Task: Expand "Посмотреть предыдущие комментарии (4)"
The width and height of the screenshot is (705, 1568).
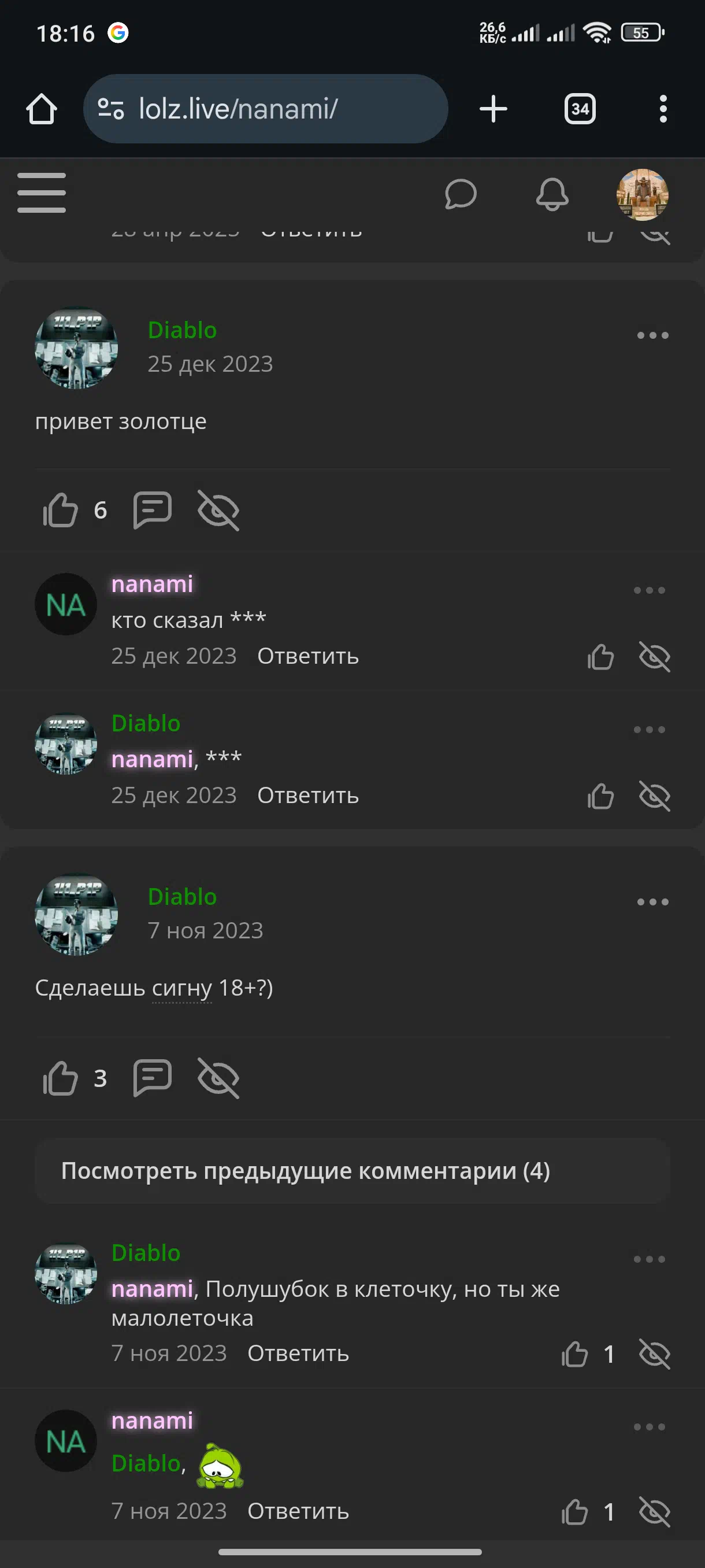Action: 353,1171
